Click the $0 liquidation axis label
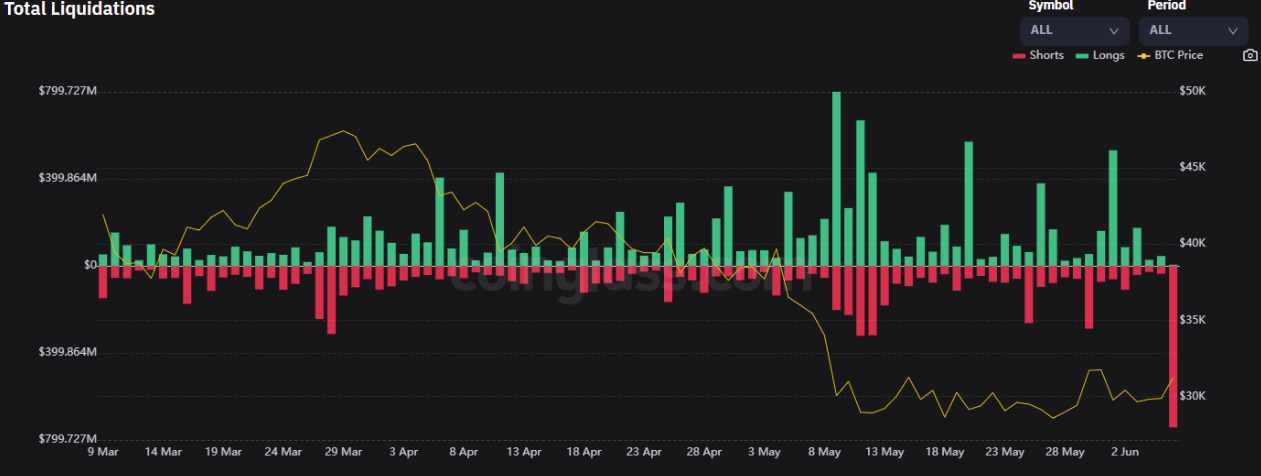The height and width of the screenshot is (476, 1261). (90, 266)
